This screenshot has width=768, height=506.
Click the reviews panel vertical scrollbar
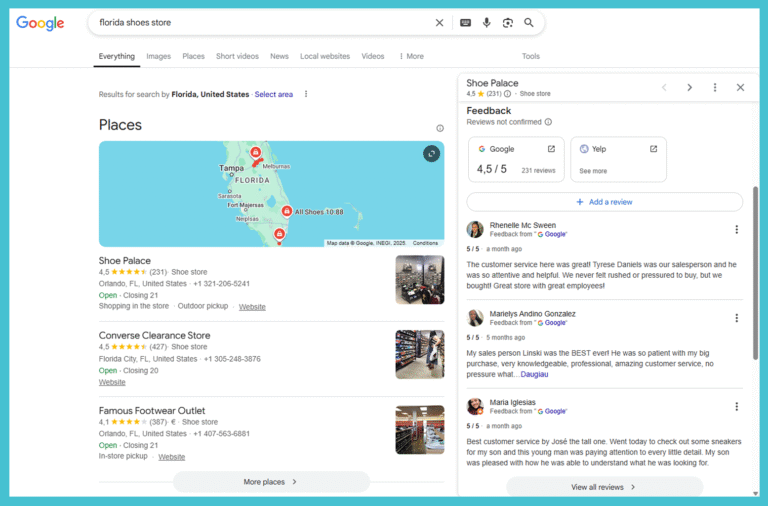pos(755,273)
